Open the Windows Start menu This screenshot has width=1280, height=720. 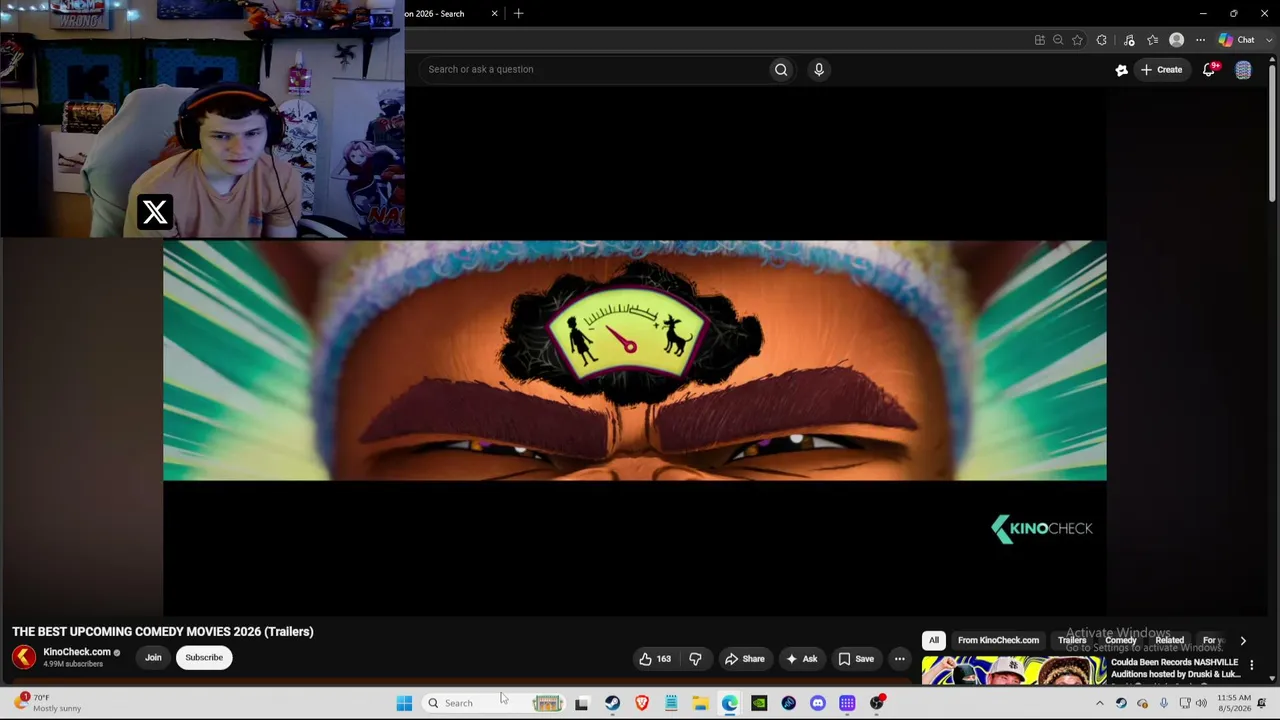tap(404, 703)
